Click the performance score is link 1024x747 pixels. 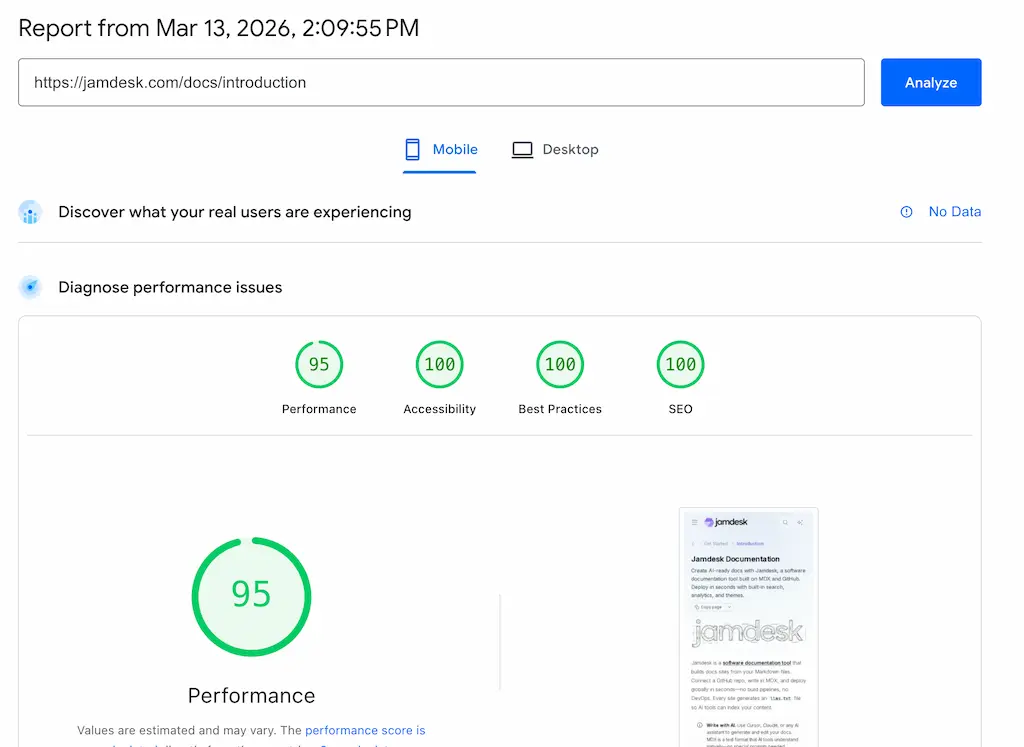(365, 730)
